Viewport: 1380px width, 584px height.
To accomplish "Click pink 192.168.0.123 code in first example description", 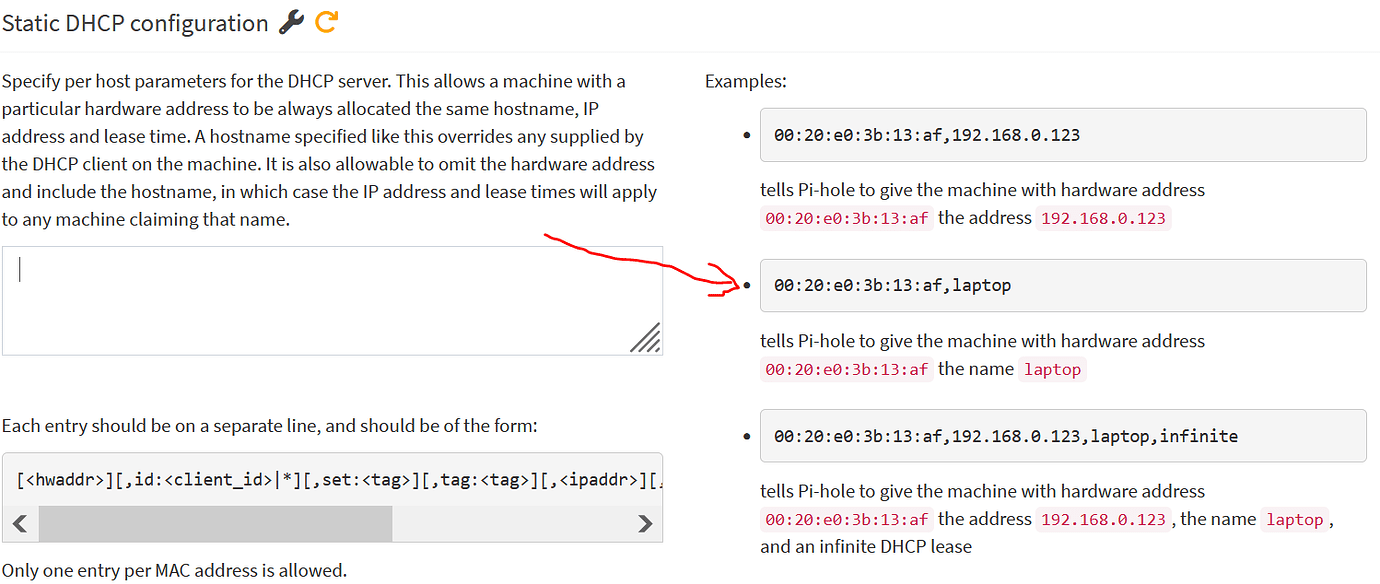I will 1103,218.
